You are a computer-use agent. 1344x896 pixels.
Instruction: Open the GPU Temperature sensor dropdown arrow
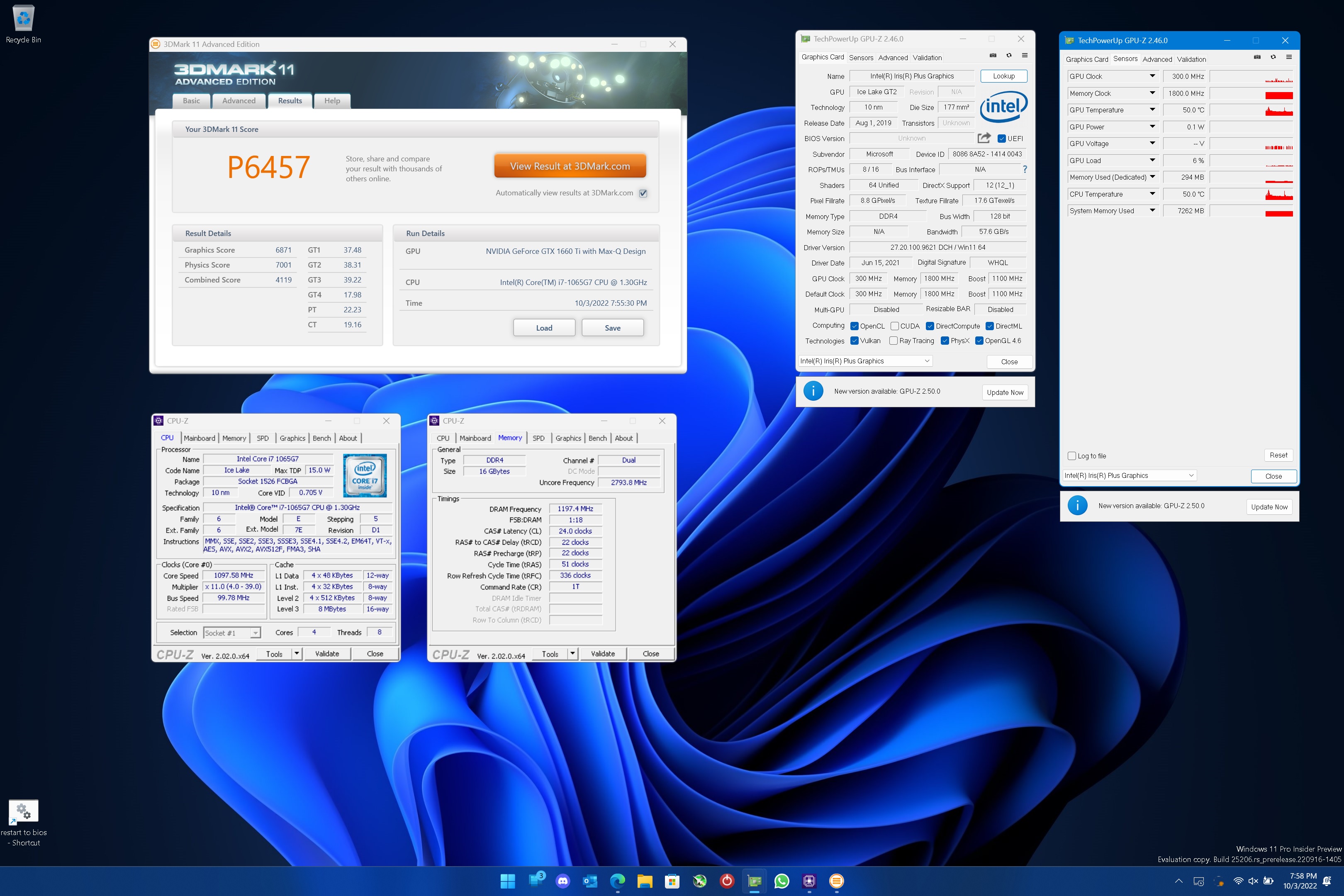click(x=1153, y=110)
